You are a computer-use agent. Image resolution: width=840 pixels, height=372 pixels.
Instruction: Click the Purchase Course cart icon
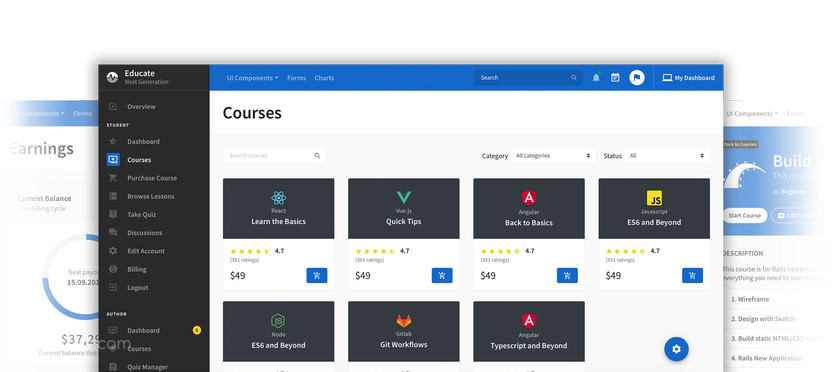(x=113, y=178)
